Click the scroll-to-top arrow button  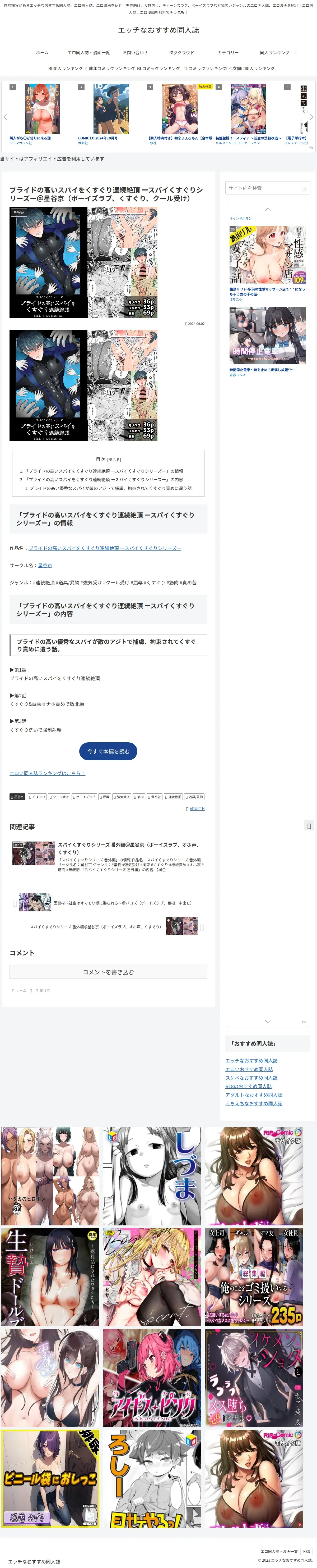(x=309, y=826)
